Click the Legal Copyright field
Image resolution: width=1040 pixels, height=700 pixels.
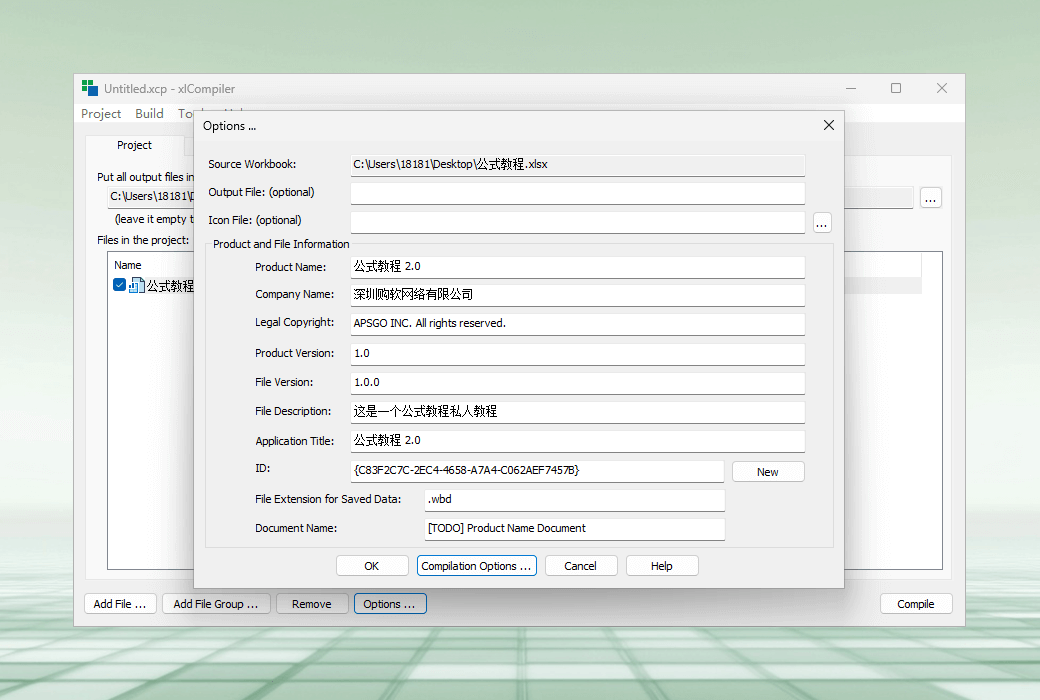click(577, 323)
